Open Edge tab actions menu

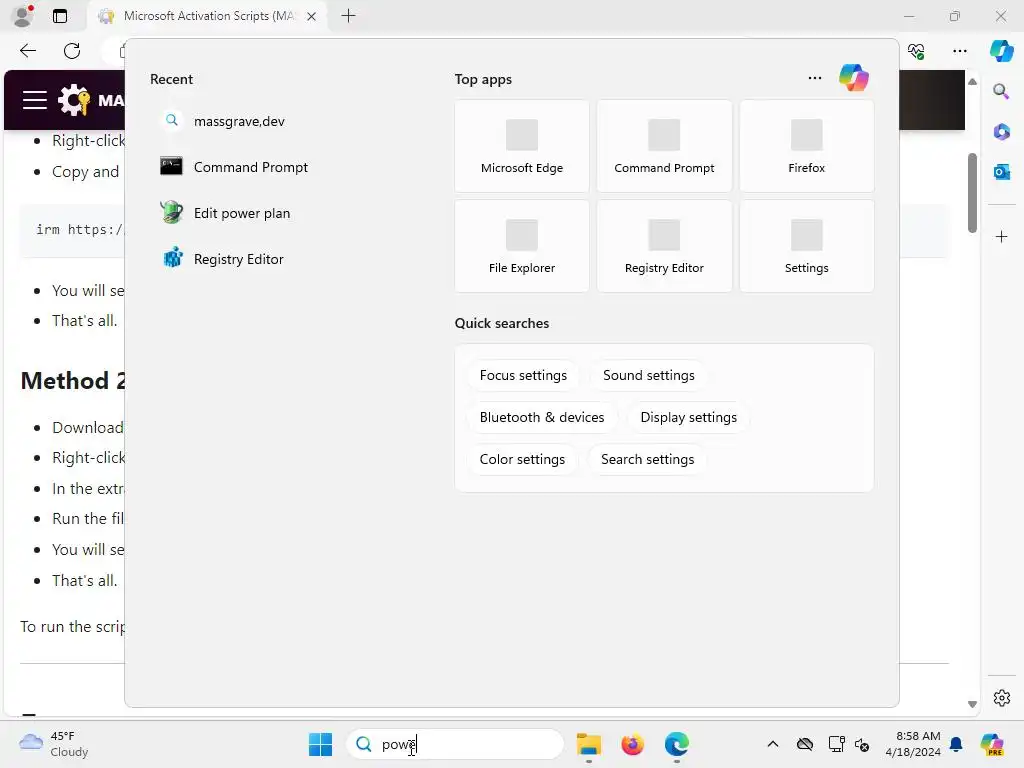(x=60, y=16)
